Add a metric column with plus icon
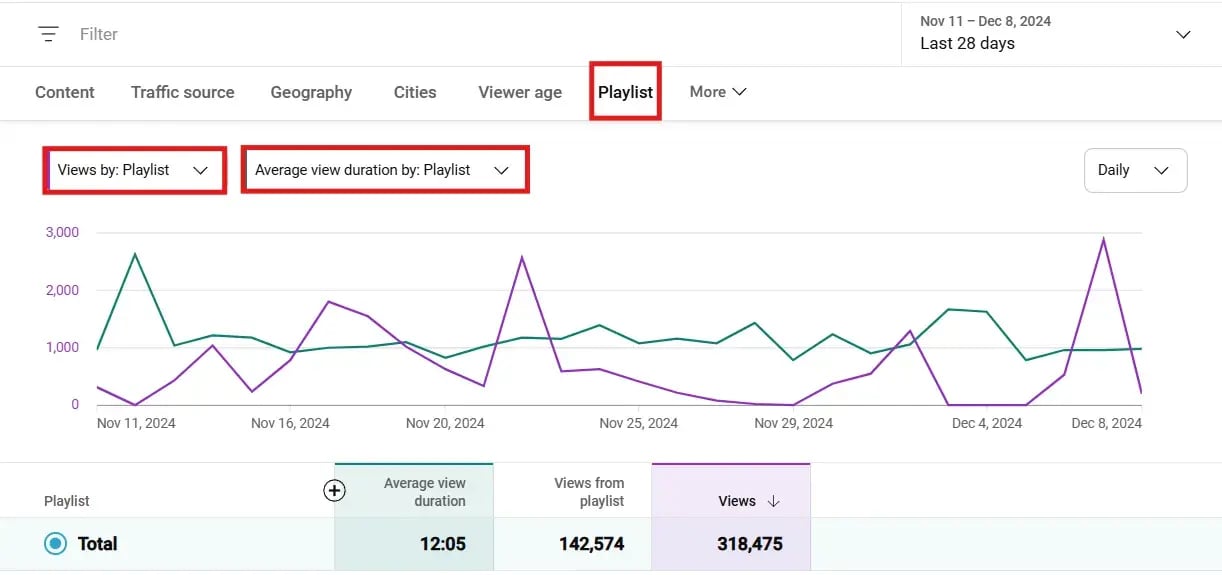This screenshot has width=1222, height=575. (334, 490)
